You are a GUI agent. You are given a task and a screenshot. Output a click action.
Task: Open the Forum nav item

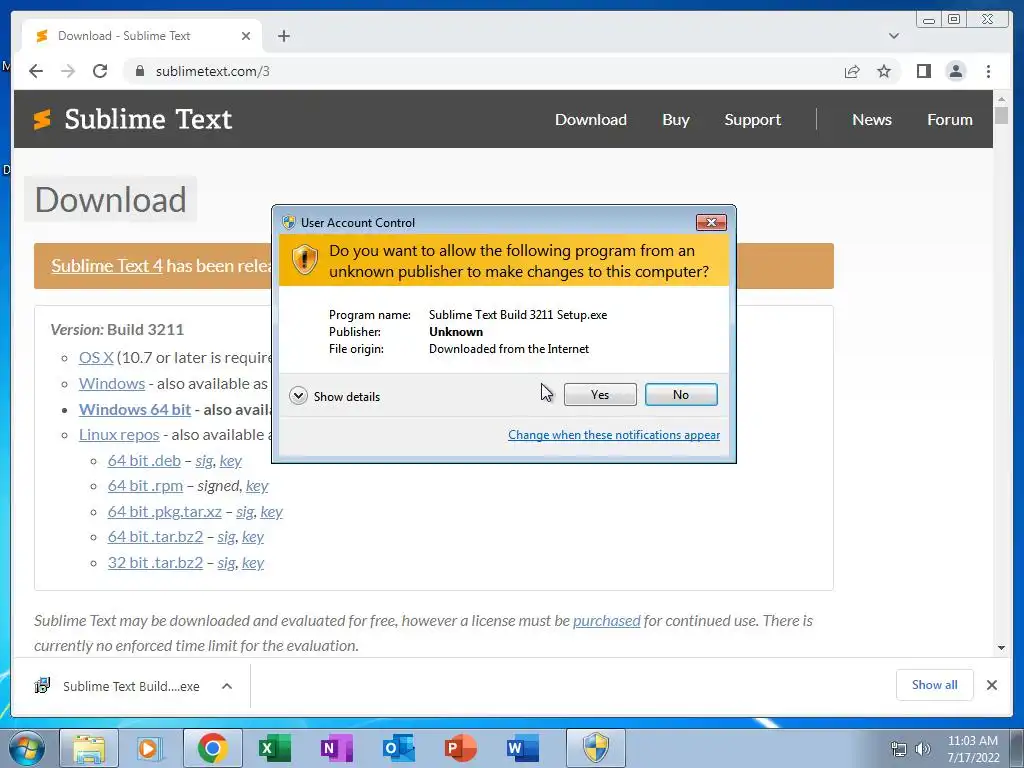(x=950, y=120)
